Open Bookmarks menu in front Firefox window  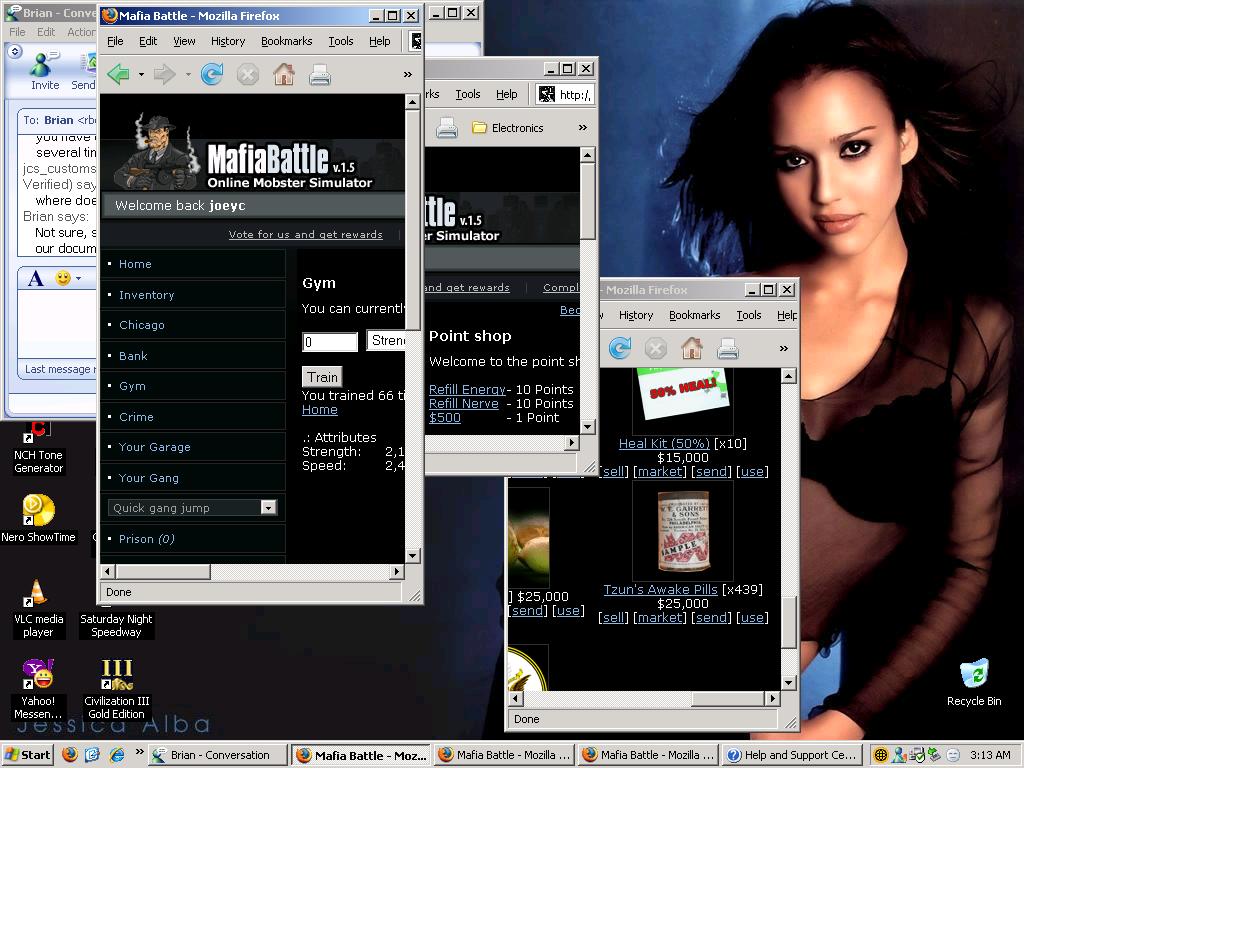(287, 41)
